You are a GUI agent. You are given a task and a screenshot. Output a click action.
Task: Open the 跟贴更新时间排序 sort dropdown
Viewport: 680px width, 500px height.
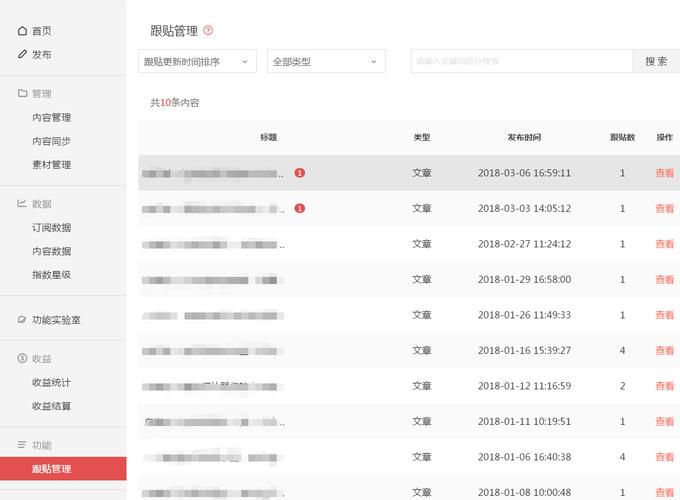197,61
